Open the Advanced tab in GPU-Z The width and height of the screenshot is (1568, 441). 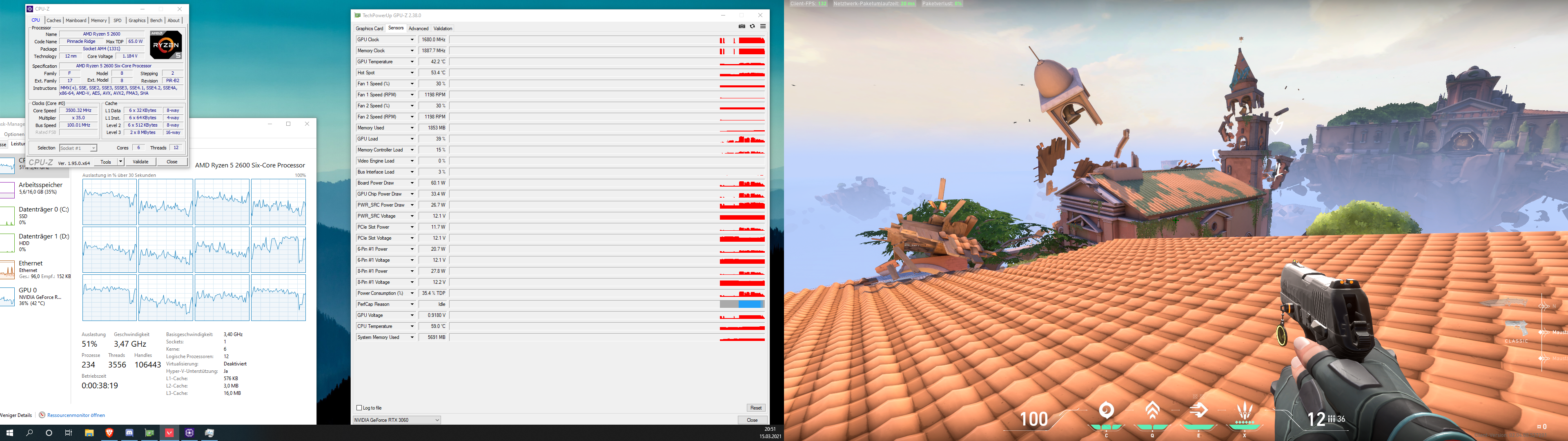tap(419, 28)
